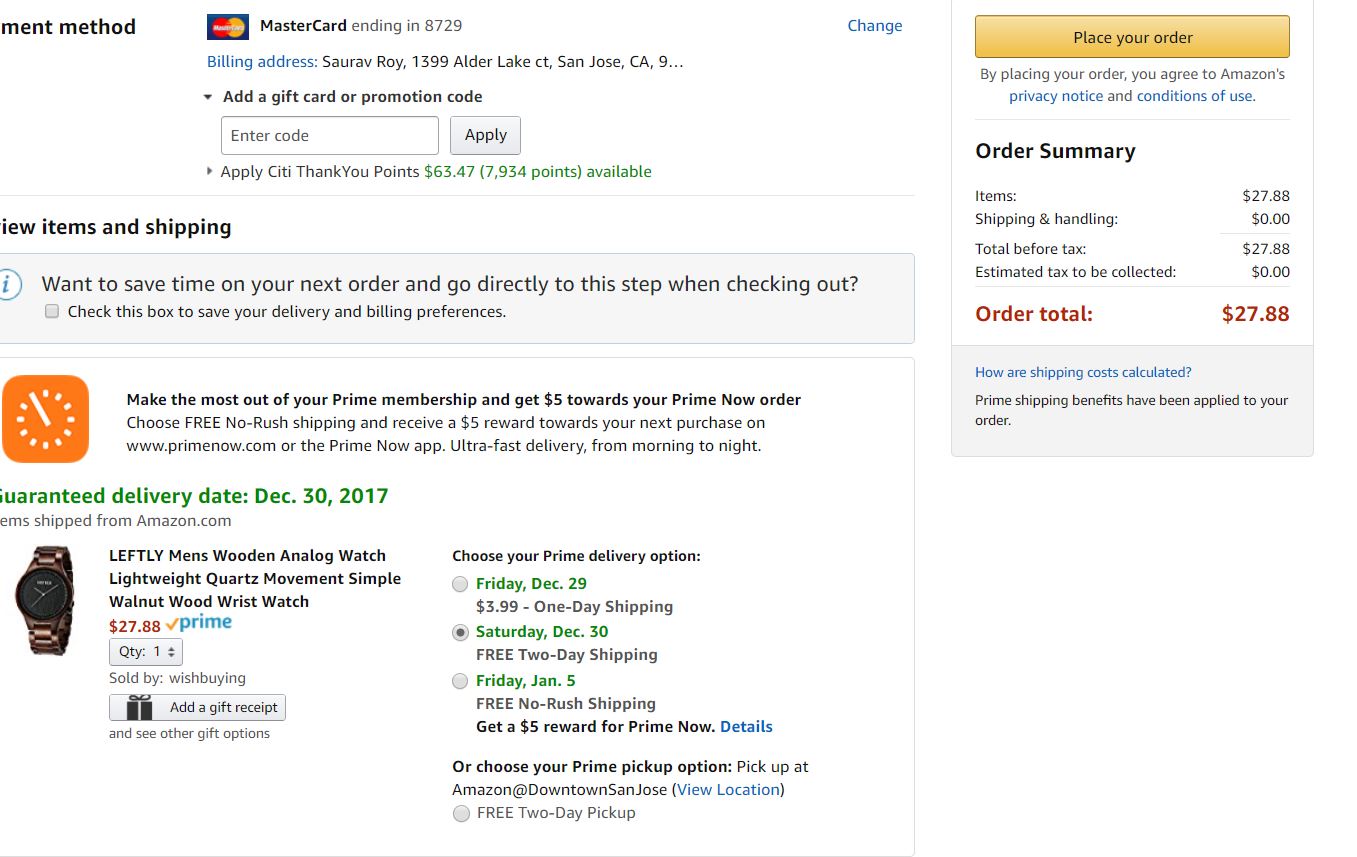Collapse the gift card or promotion code section

click(207, 96)
